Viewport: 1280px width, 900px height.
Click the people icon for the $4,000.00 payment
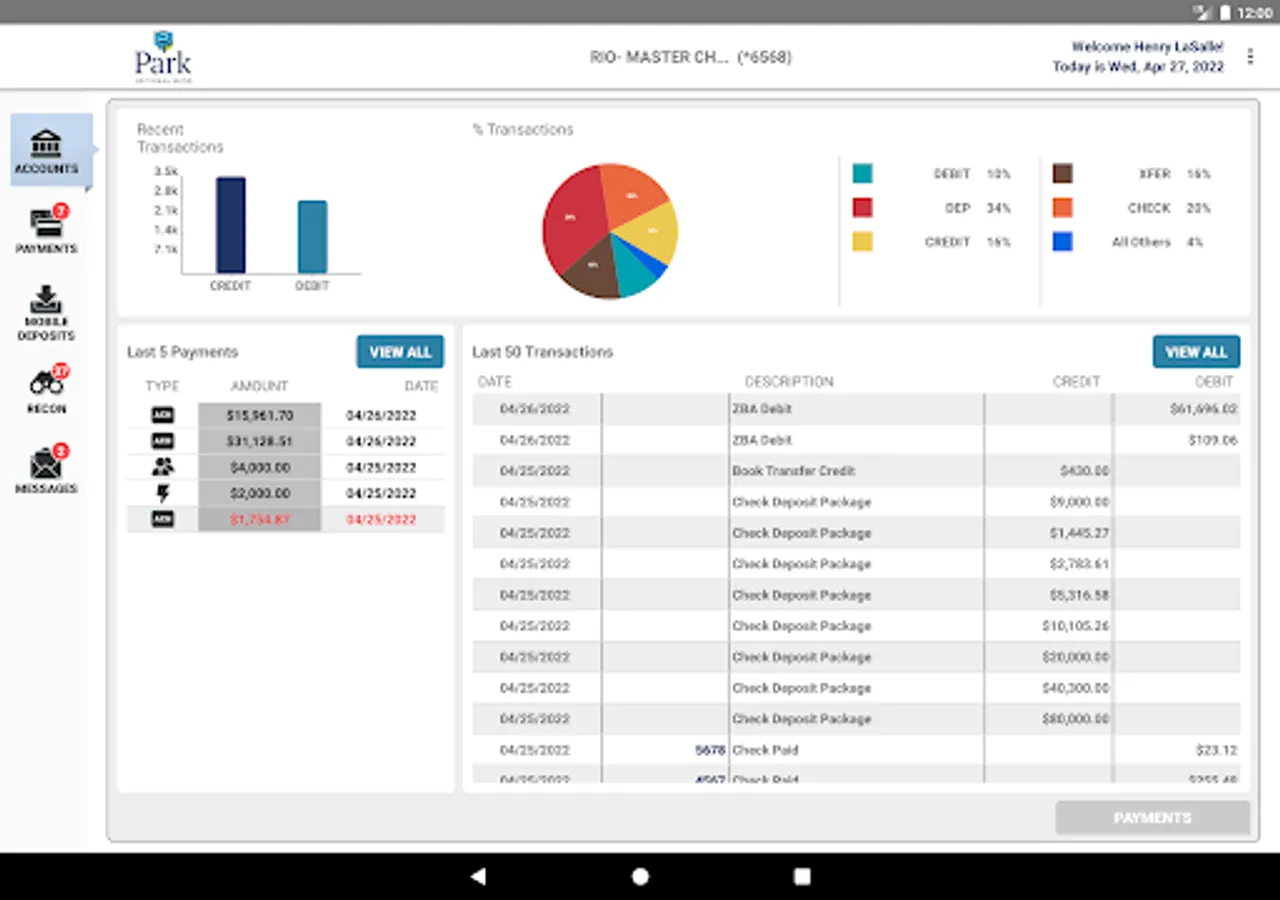click(x=162, y=467)
